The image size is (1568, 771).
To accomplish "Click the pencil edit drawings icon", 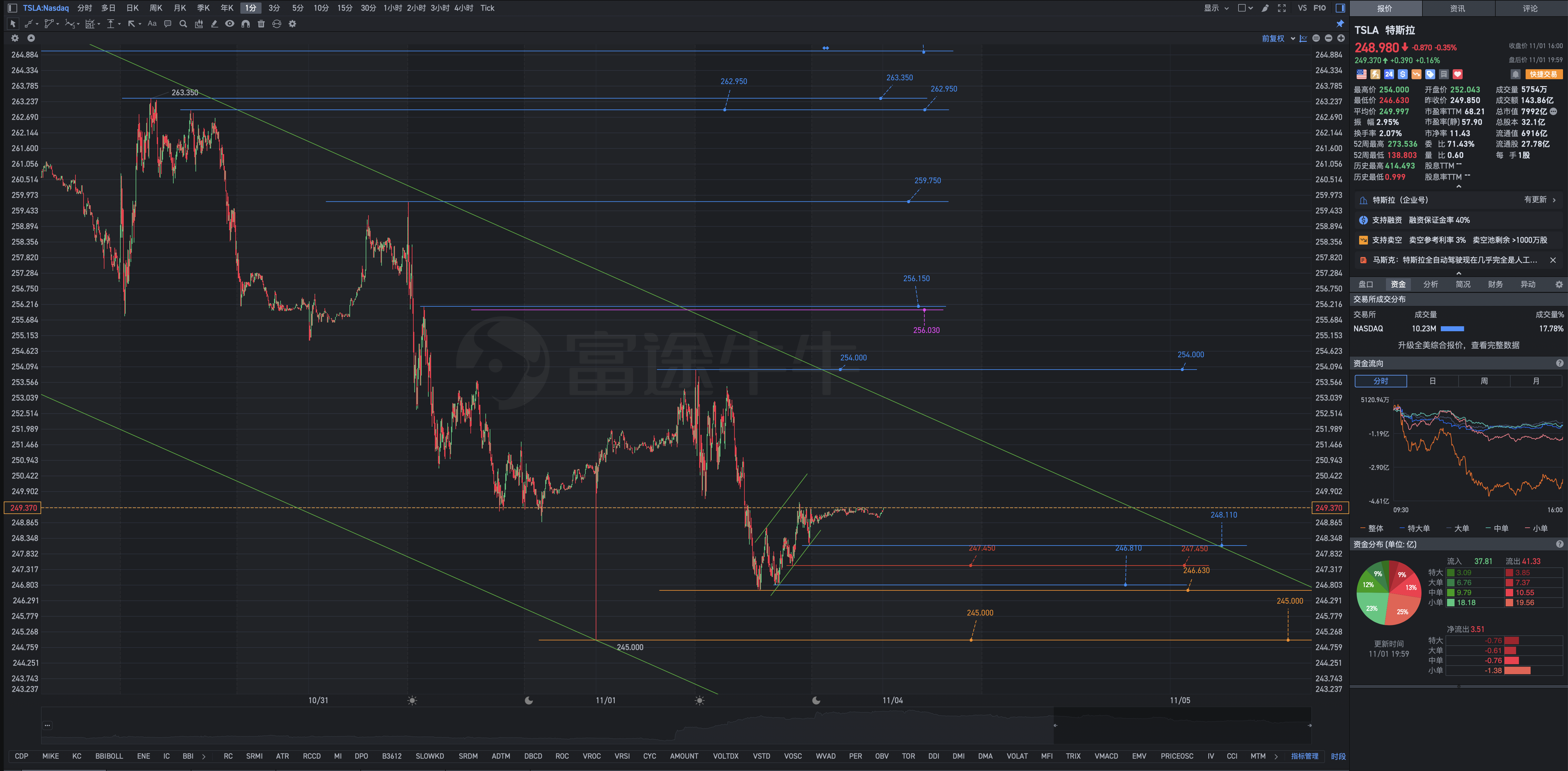I will point(214,24).
